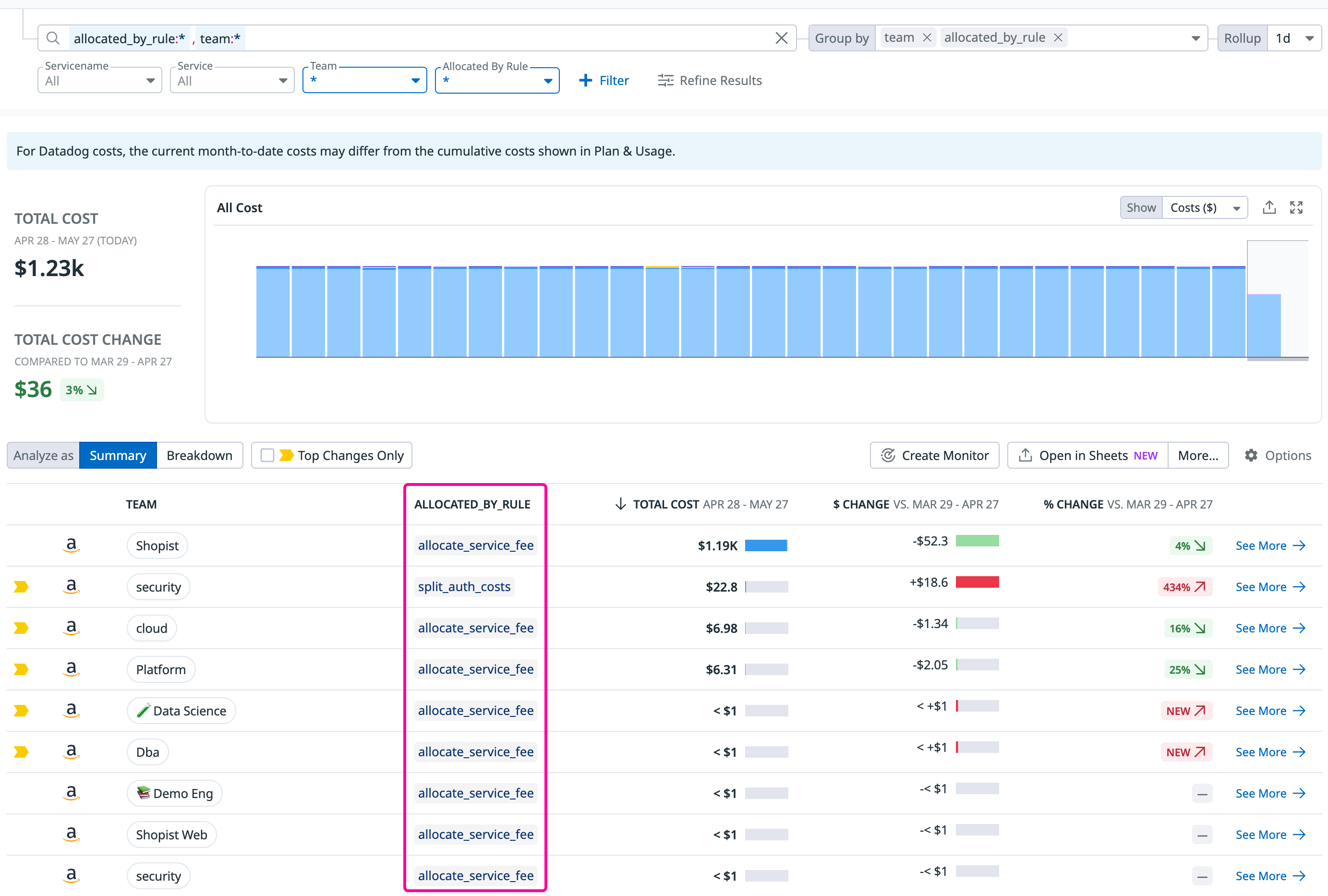This screenshot has width=1328, height=896.
Task: Click the split_auth_costs rule tag
Action: click(x=464, y=587)
